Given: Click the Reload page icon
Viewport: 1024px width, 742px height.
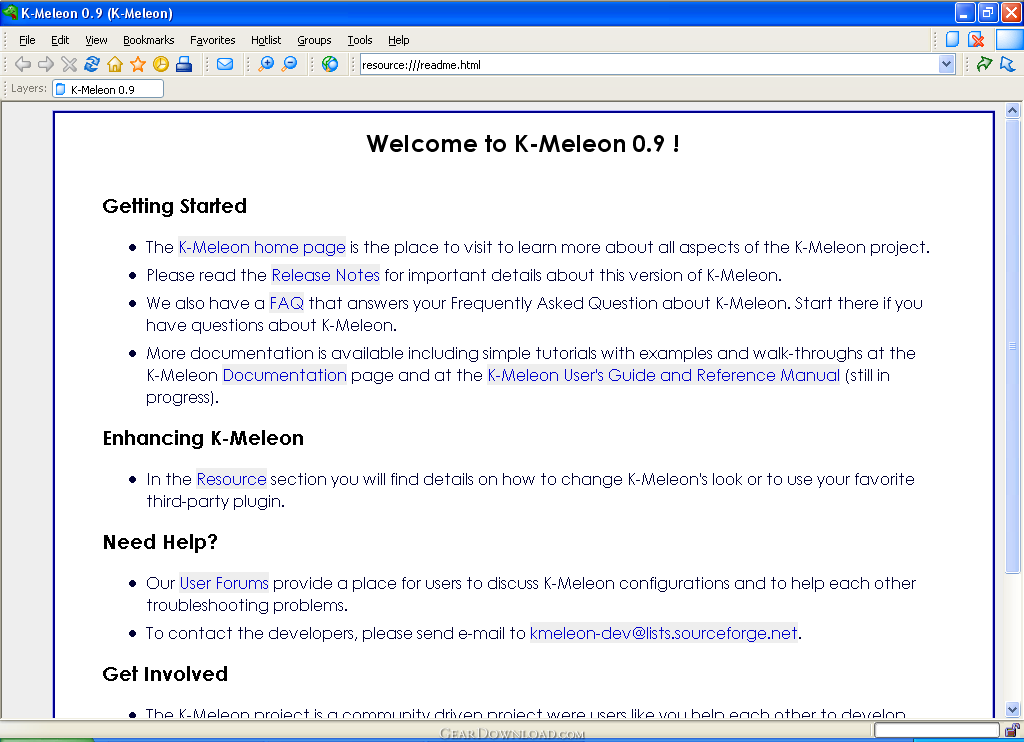Looking at the screenshot, I should (x=92, y=64).
